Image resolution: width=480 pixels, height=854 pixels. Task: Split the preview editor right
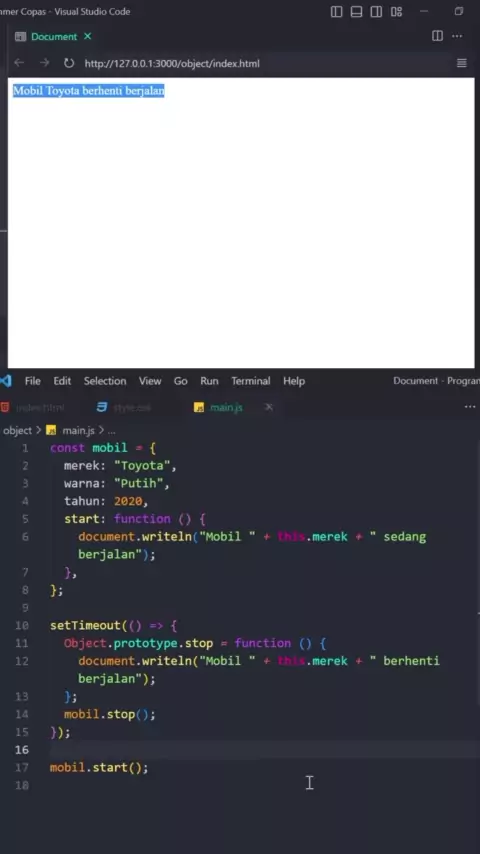[x=438, y=36]
